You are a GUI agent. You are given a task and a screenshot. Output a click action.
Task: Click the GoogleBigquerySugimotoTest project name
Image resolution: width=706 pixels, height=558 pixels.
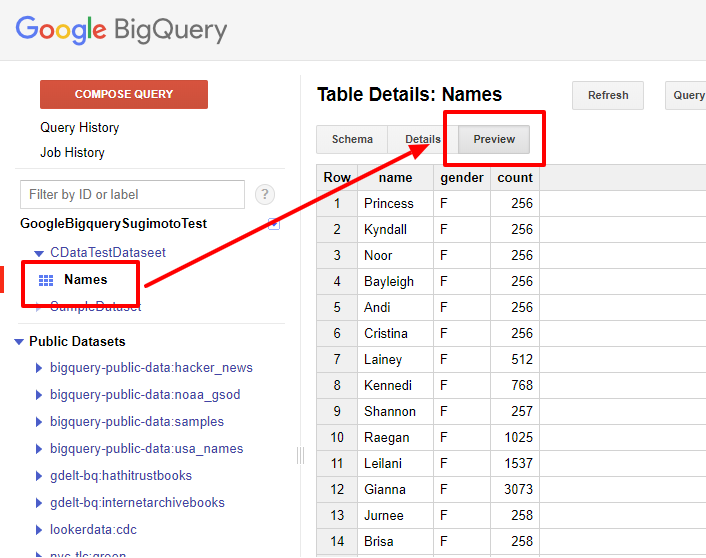click(x=113, y=224)
